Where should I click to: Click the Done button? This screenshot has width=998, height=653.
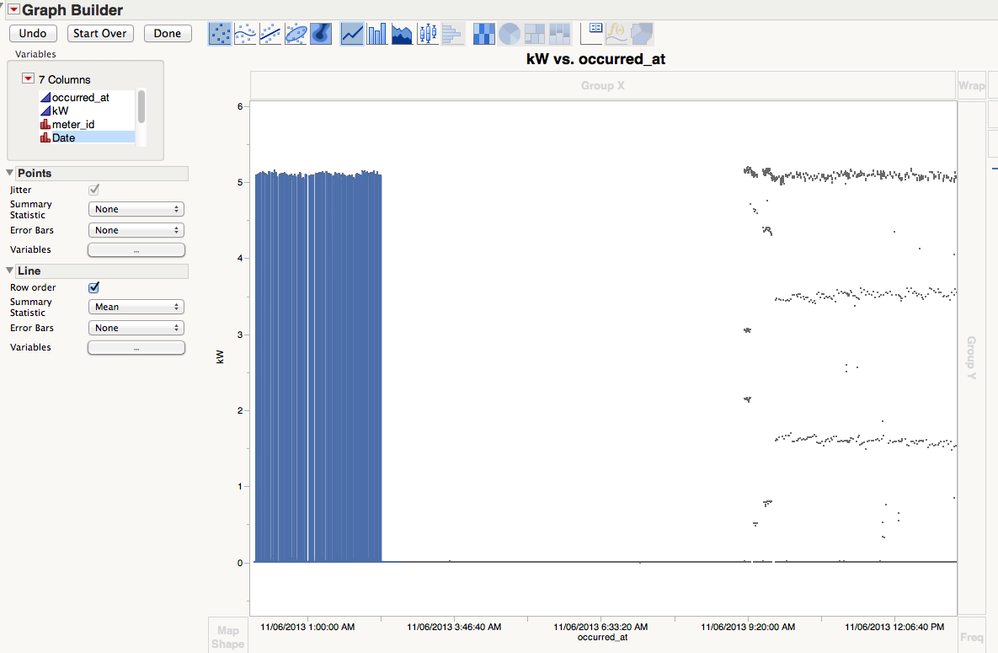(x=167, y=33)
